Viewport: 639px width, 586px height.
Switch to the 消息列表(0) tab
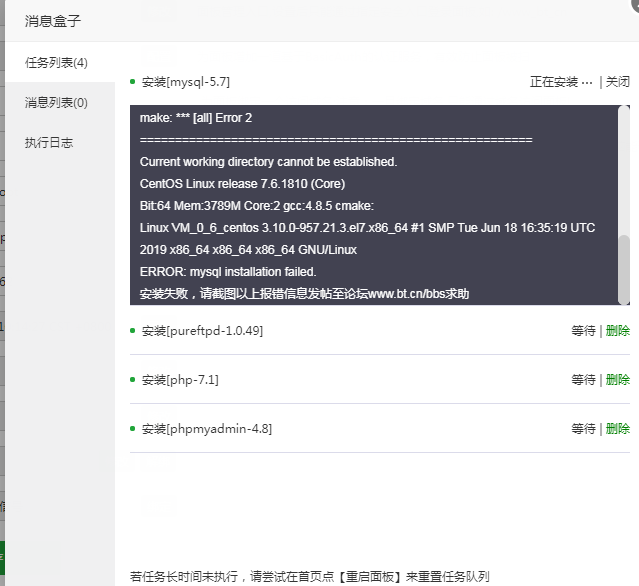[60, 102]
